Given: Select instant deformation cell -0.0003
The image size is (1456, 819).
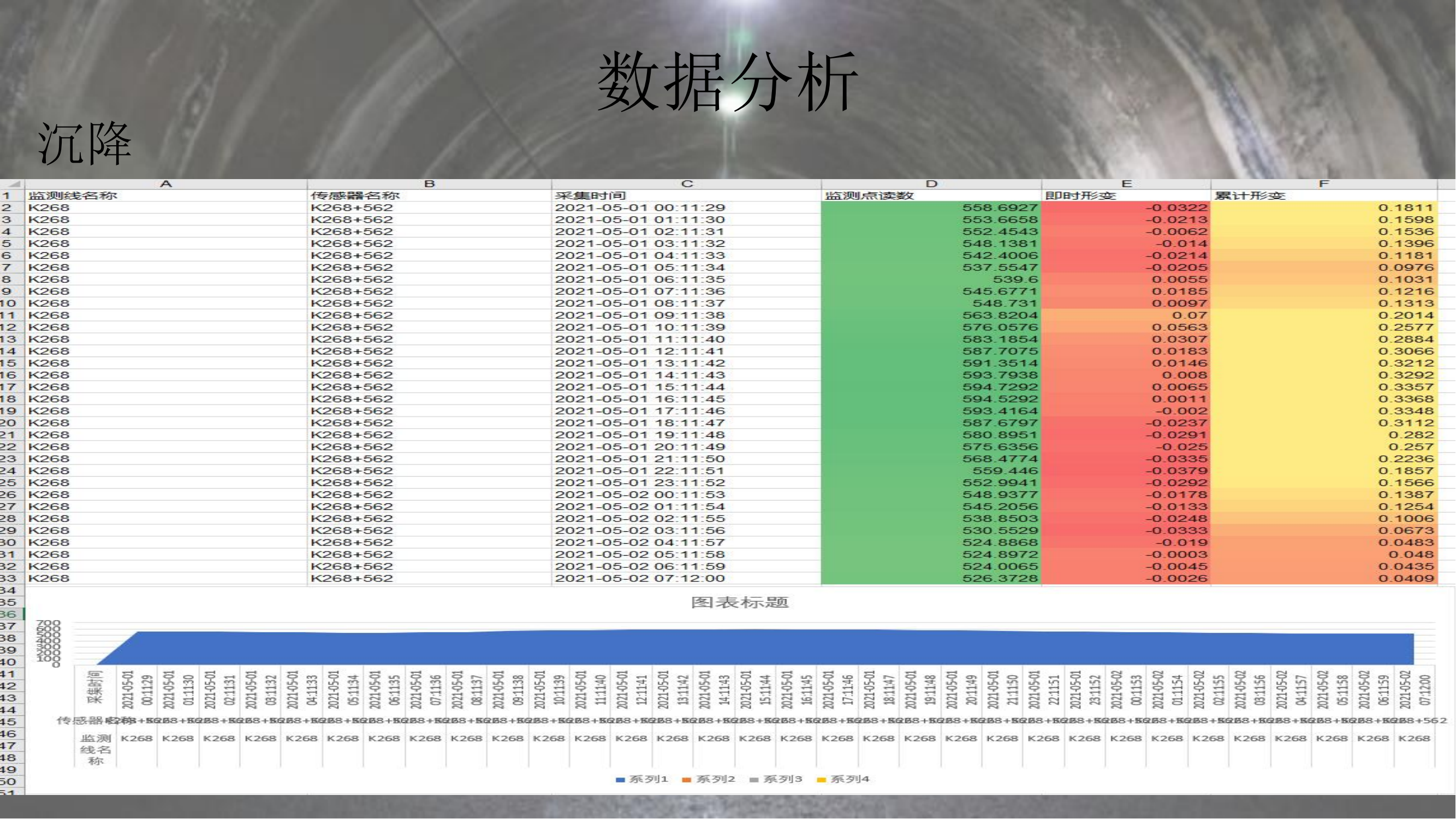Looking at the screenshot, I should tap(1126, 555).
